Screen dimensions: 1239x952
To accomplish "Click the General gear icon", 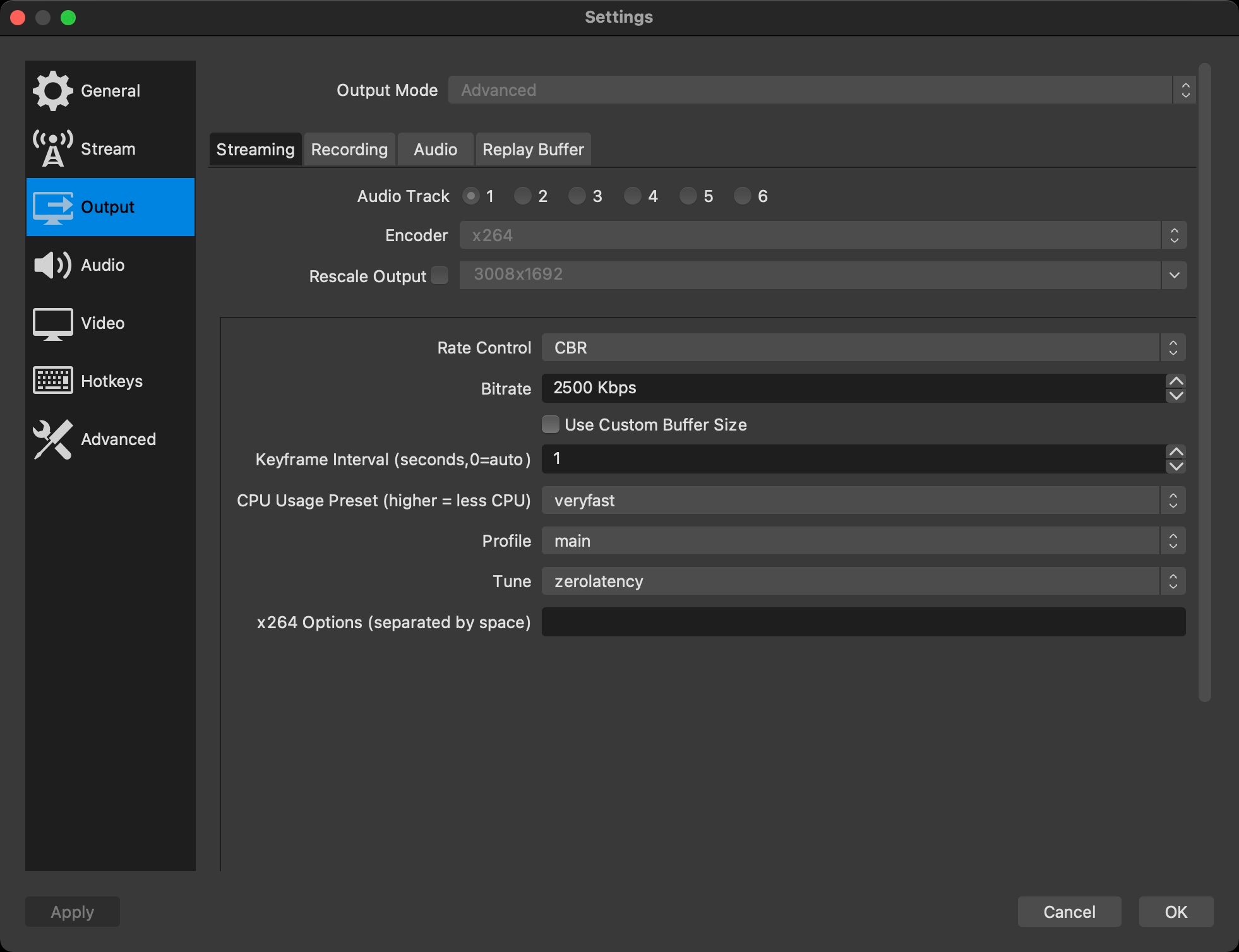I will (52, 91).
